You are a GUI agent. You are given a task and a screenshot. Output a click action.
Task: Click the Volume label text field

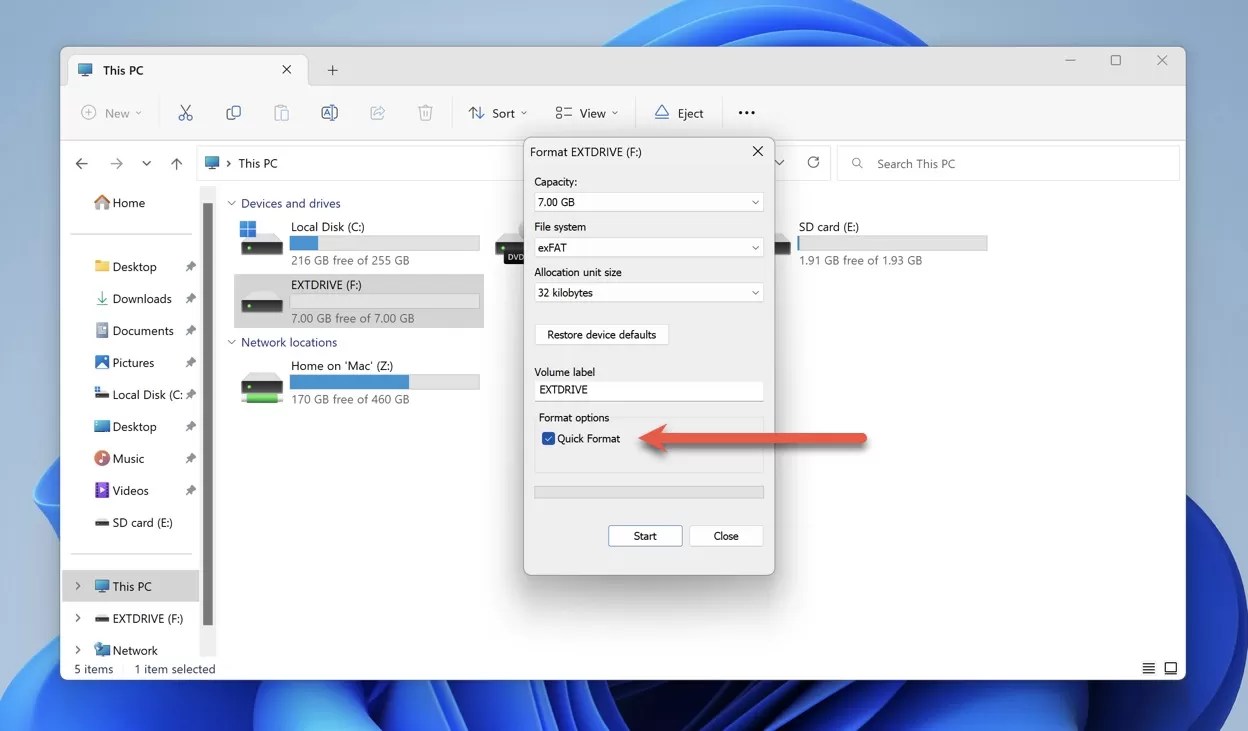[x=648, y=390]
